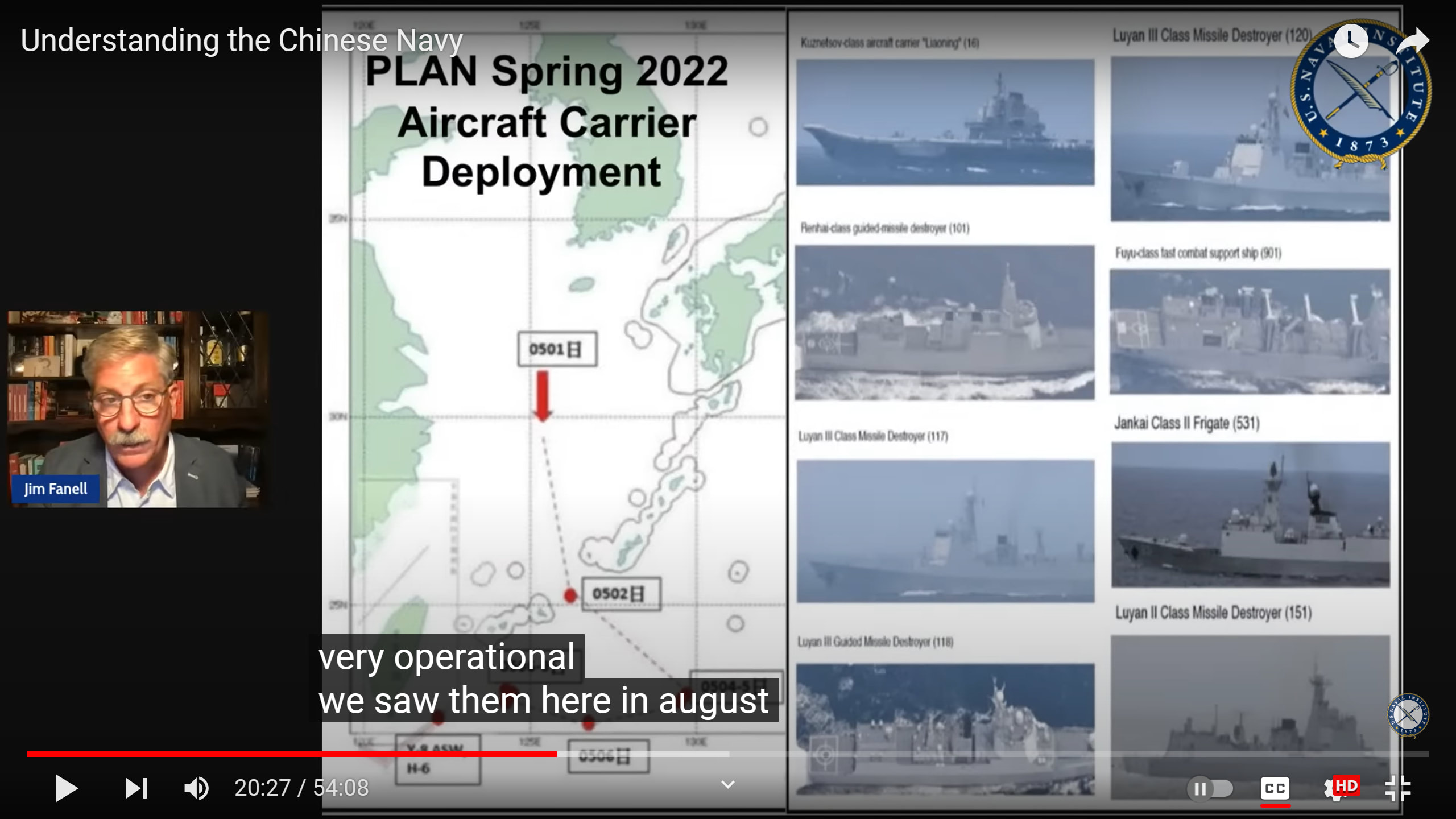Click the '0501日' map date label
Image resolution: width=1456 pixels, height=819 pixels.
click(x=557, y=349)
